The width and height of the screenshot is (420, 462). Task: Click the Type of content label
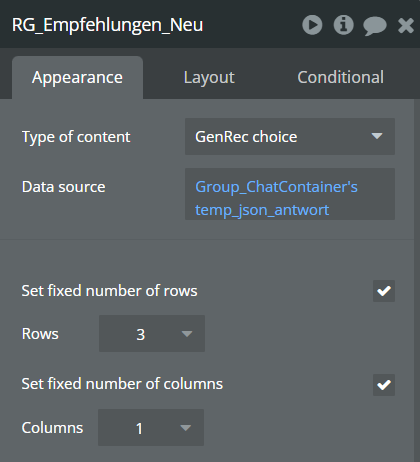coord(76,137)
